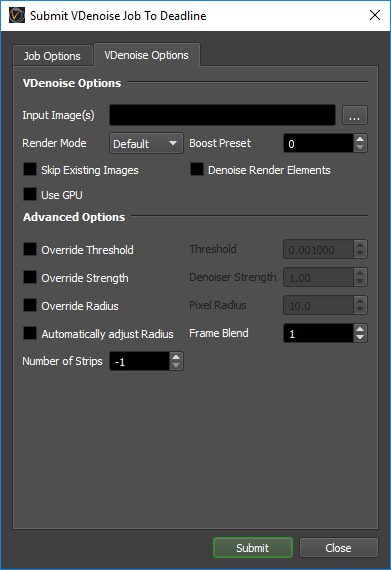Viewport: 391px width, 570px height.
Task: Increase Boost Preset with up arrow
Action: [360, 139]
